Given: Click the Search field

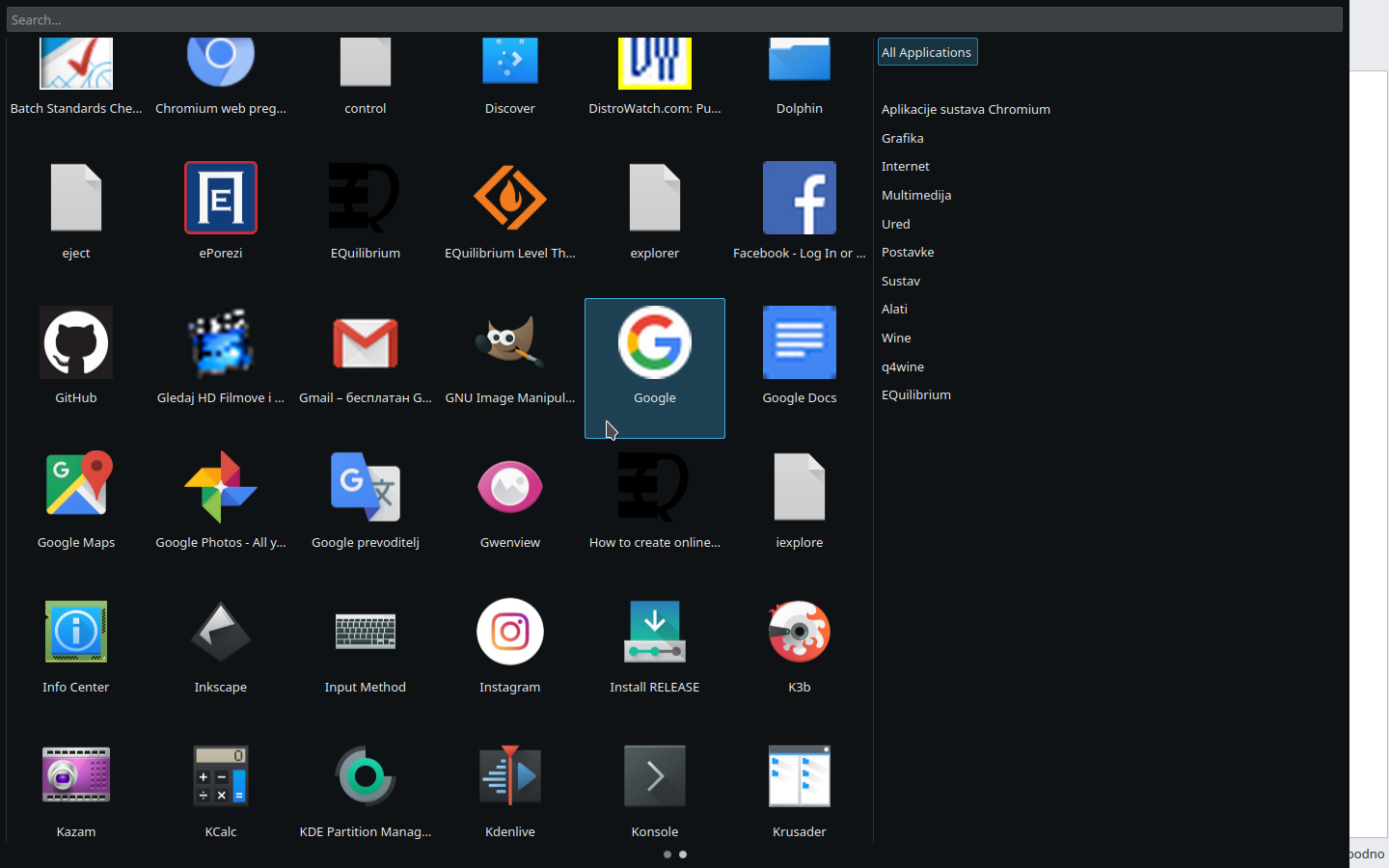Looking at the screenshot, I should point(674,19).
